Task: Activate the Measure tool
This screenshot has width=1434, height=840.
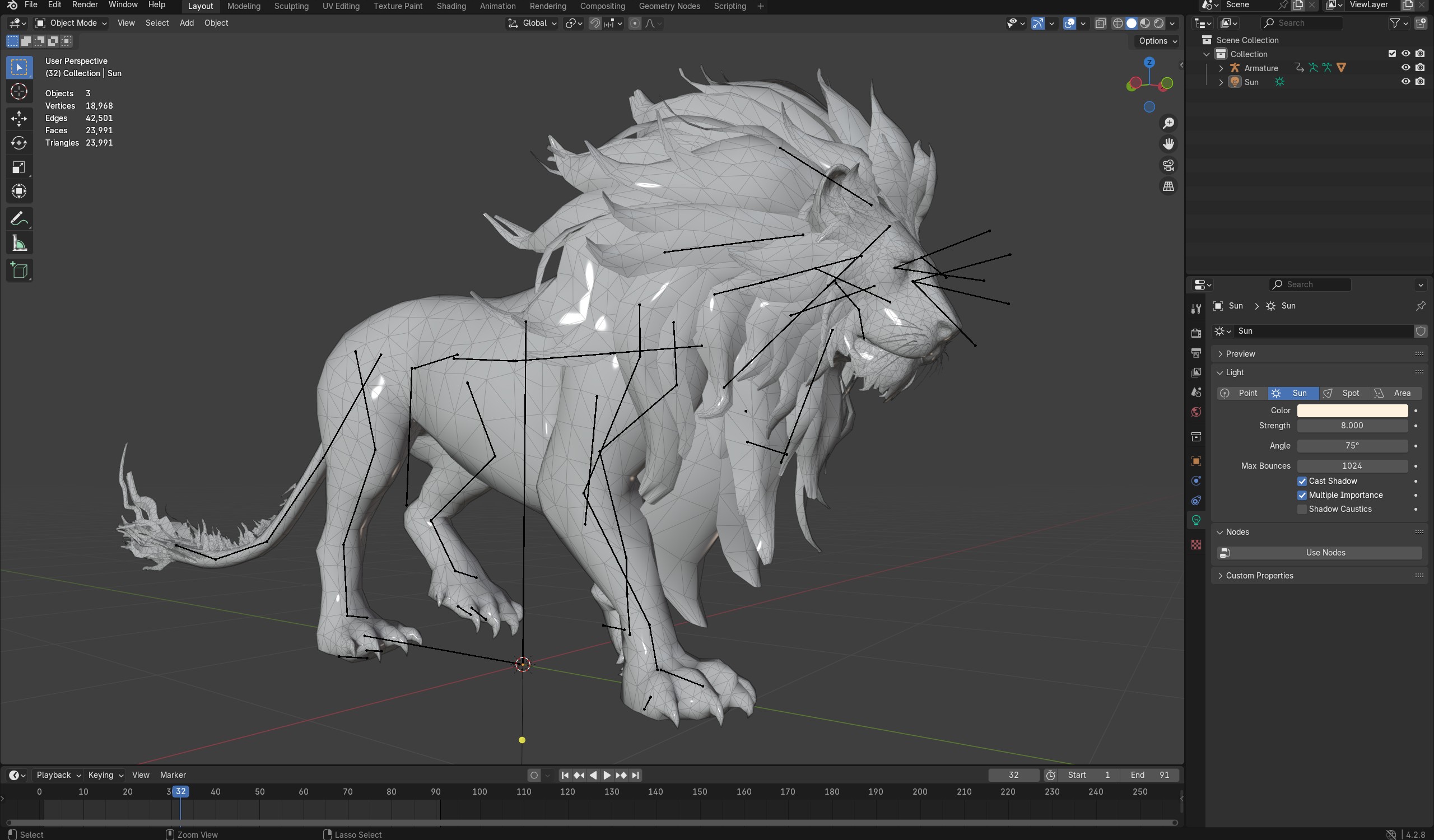Action: (x=19, y=244)
